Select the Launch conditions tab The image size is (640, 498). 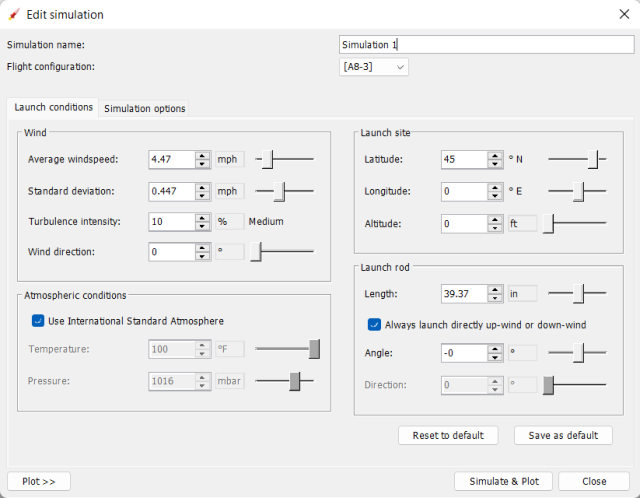tap(54, 107)
